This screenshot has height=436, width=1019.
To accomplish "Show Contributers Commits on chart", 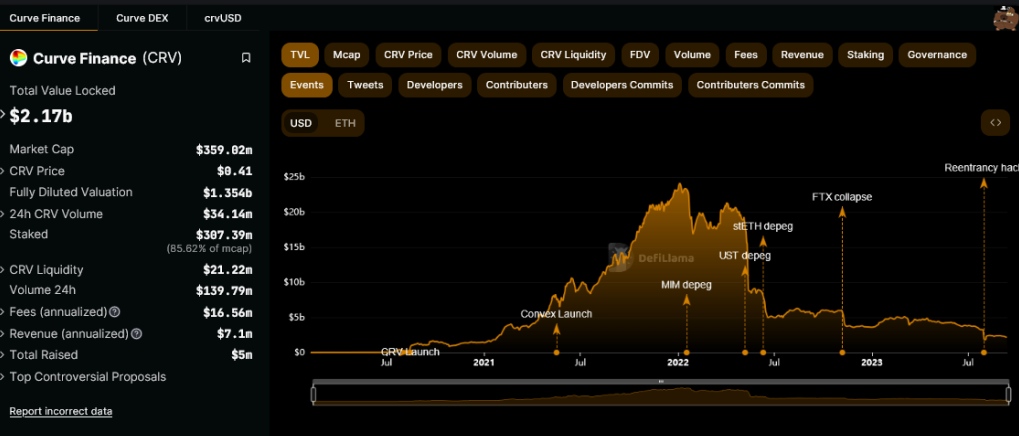I will point(751,84).
